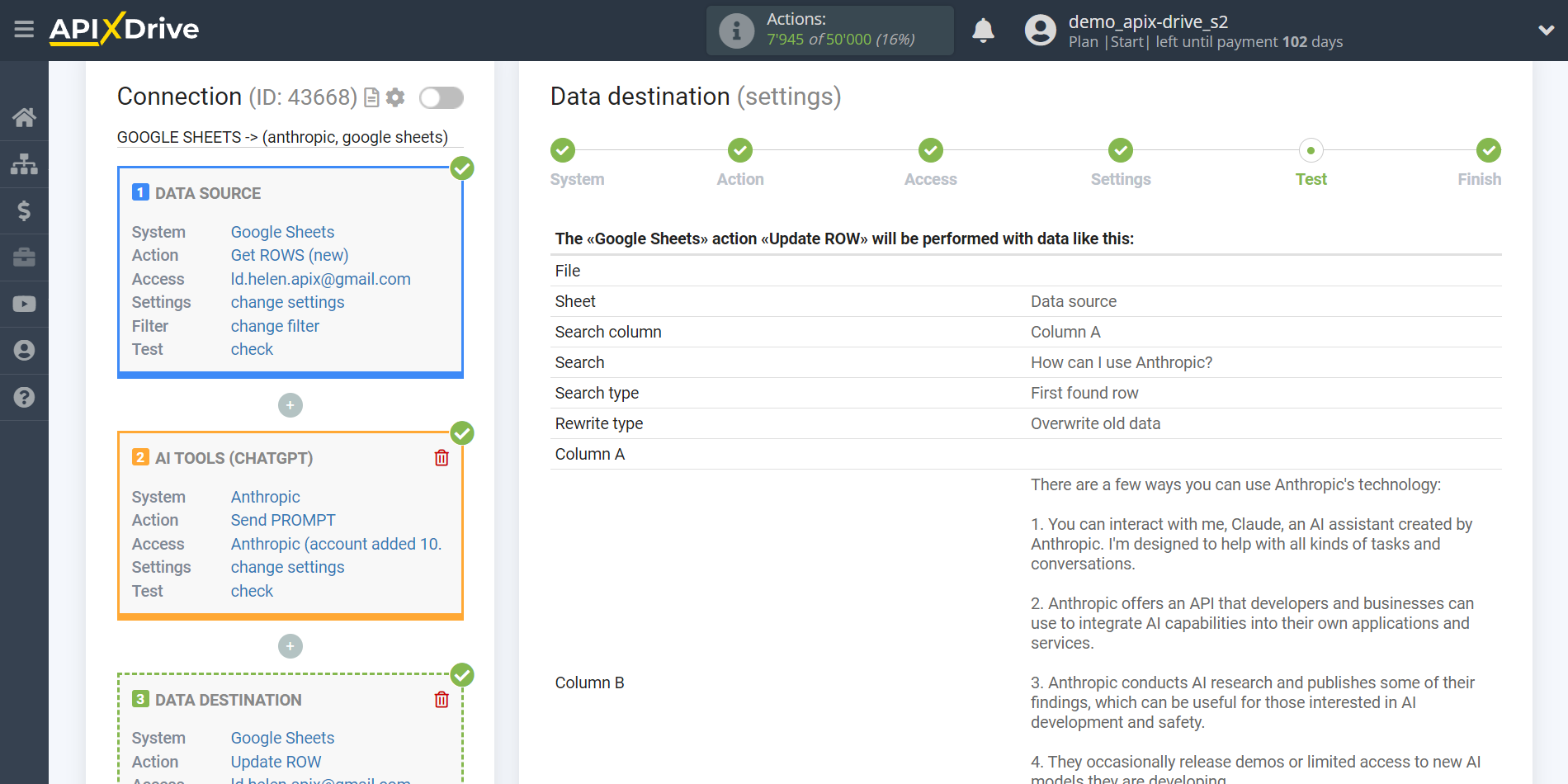
Task: Click the 'Overwrite old data' value
Action: click(1095, 423)
